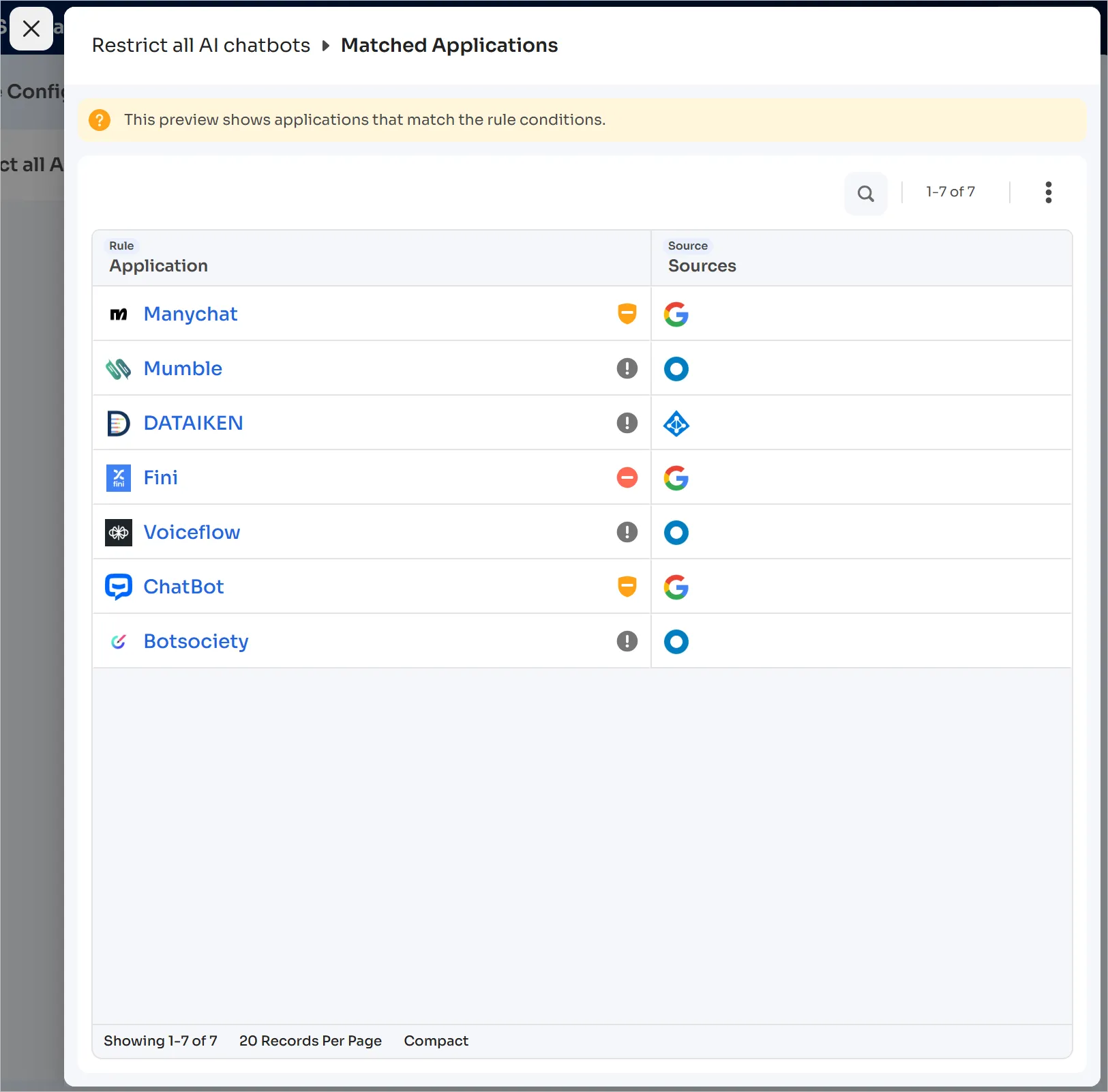Click the gray exclamation icon for Mumble
This screenshot has width=1108, height=1092.
pyautogui.click(x=627, y=368)
